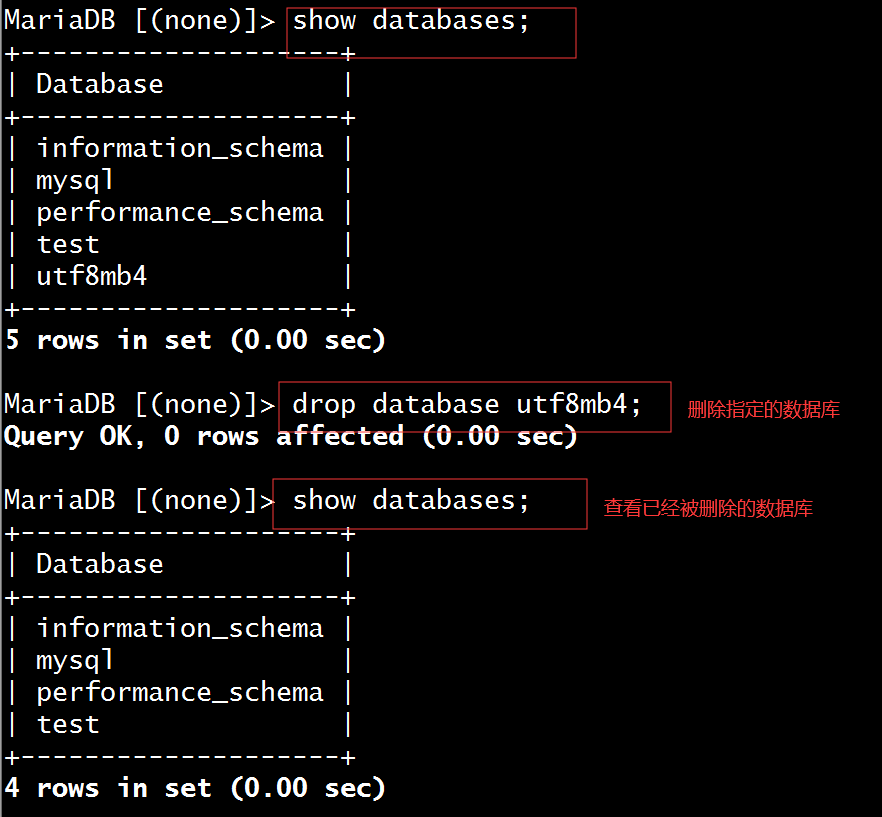This screenshot has height=817, width=882.
Task: Click 'performance_schema' in the second result
Action: 180,693
